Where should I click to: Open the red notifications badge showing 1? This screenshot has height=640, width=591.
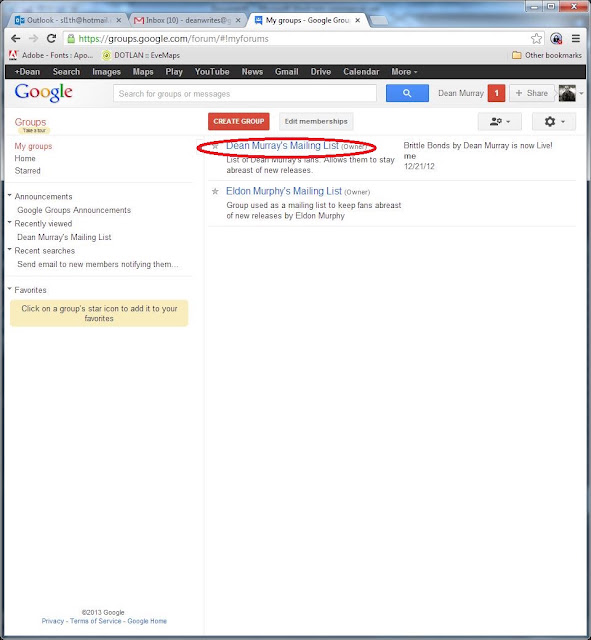click(x=496, y=93)
